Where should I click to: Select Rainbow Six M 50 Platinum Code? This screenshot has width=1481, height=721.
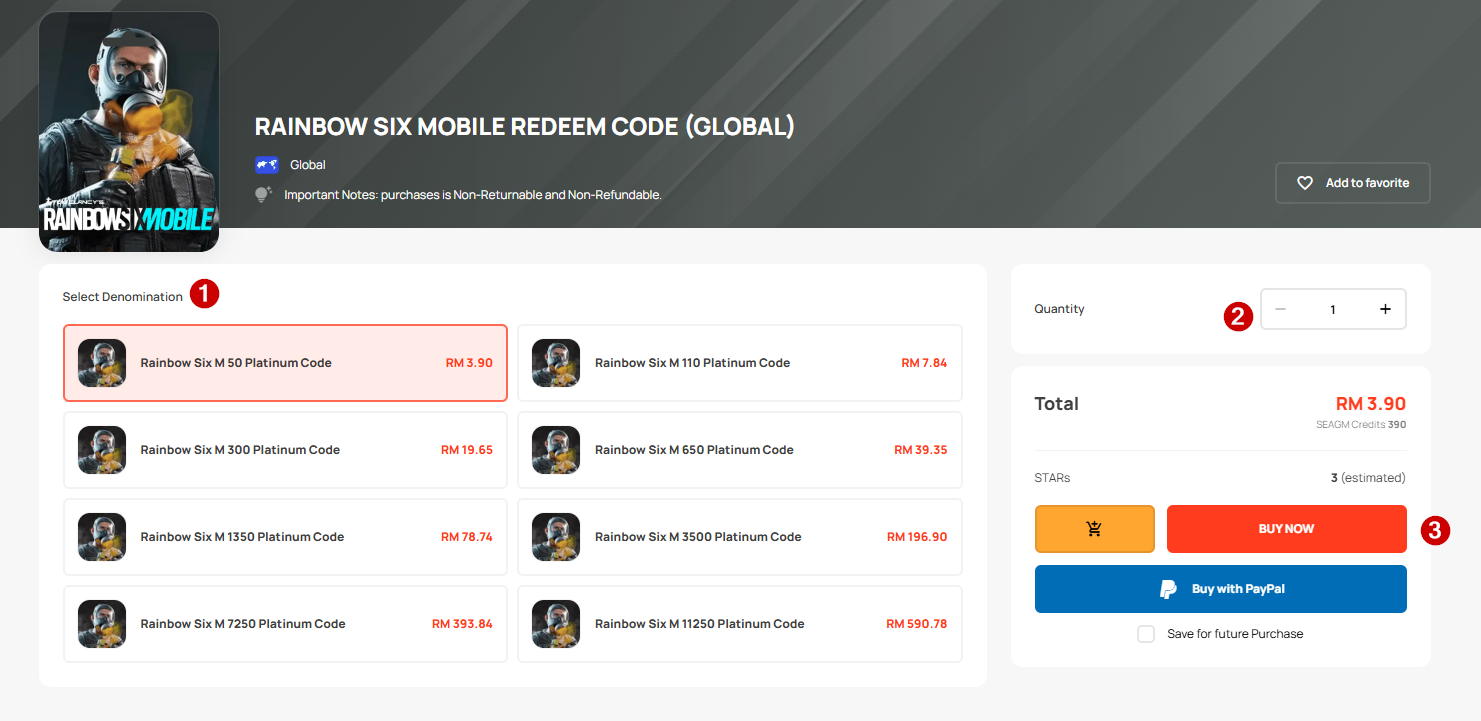point(285,363)
